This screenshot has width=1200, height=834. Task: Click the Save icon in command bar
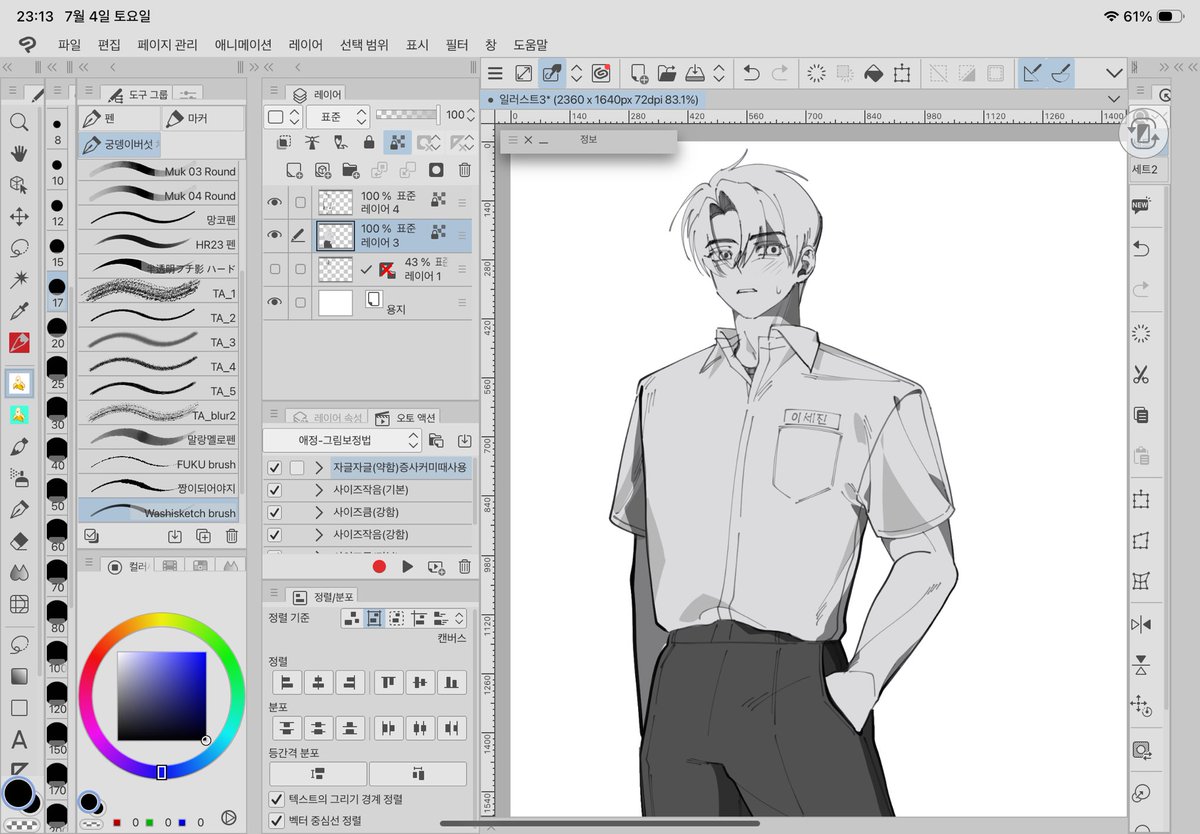[696, 73]
